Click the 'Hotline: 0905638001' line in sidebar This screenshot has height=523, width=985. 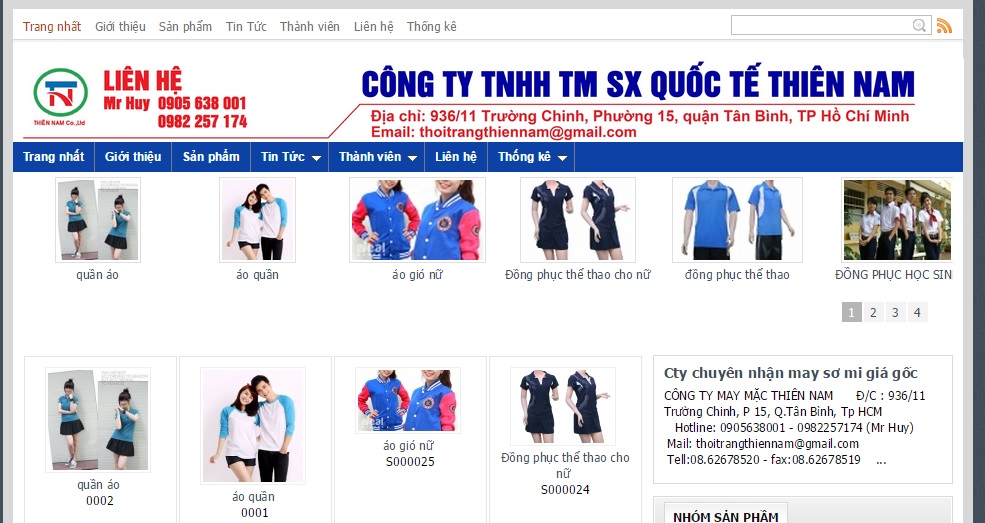point(794,428)
